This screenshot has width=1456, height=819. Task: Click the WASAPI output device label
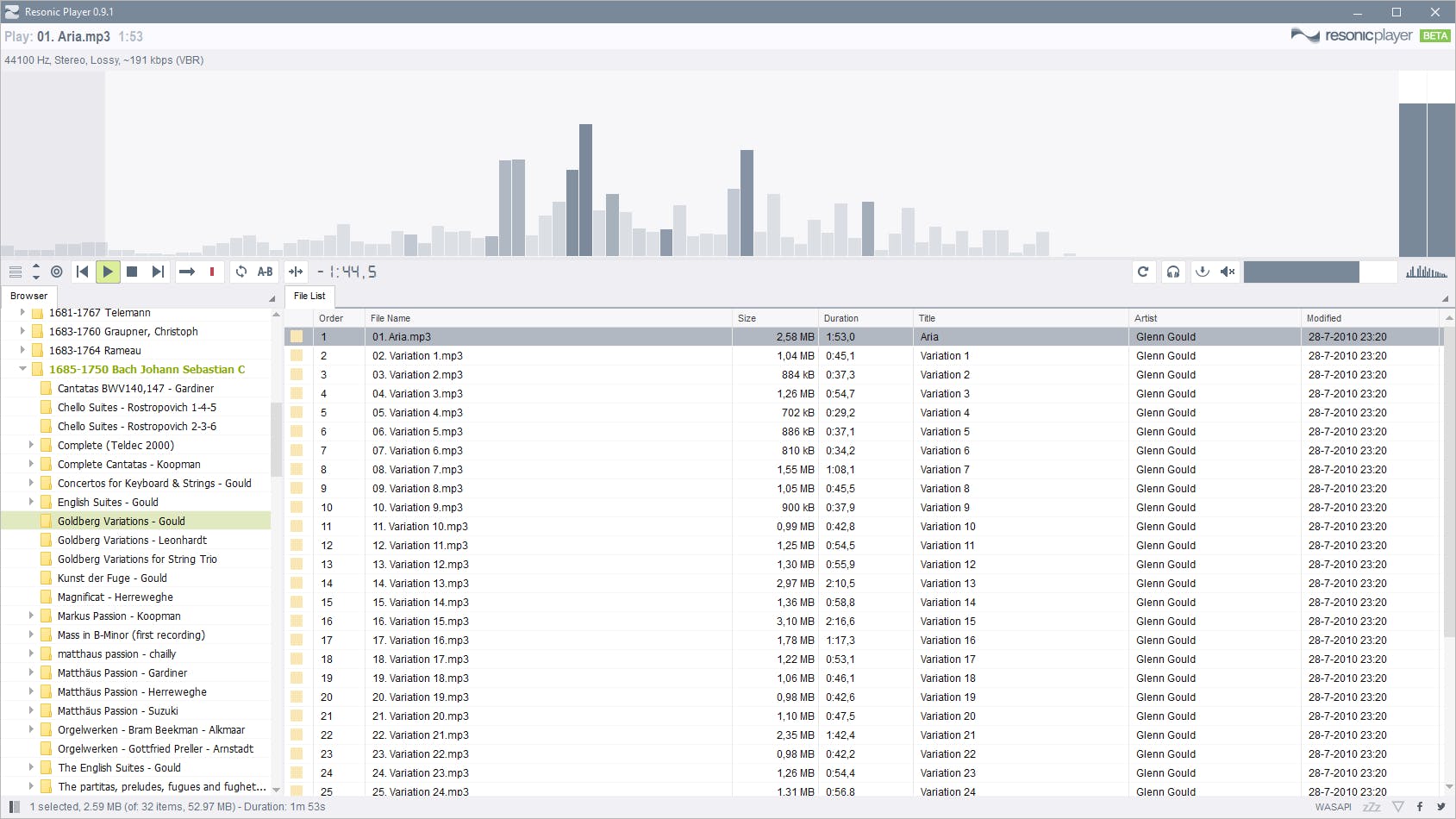[1334, 807]
